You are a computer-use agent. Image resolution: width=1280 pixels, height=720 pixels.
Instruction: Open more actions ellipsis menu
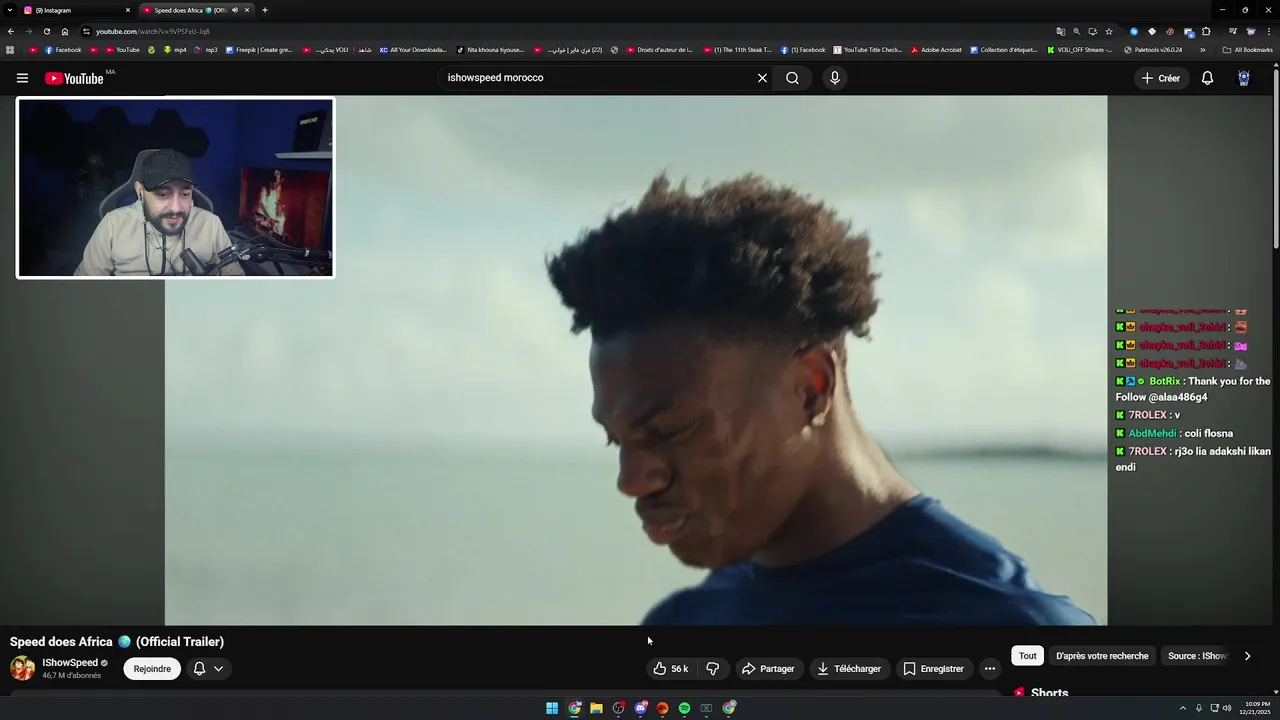(989, 669)
